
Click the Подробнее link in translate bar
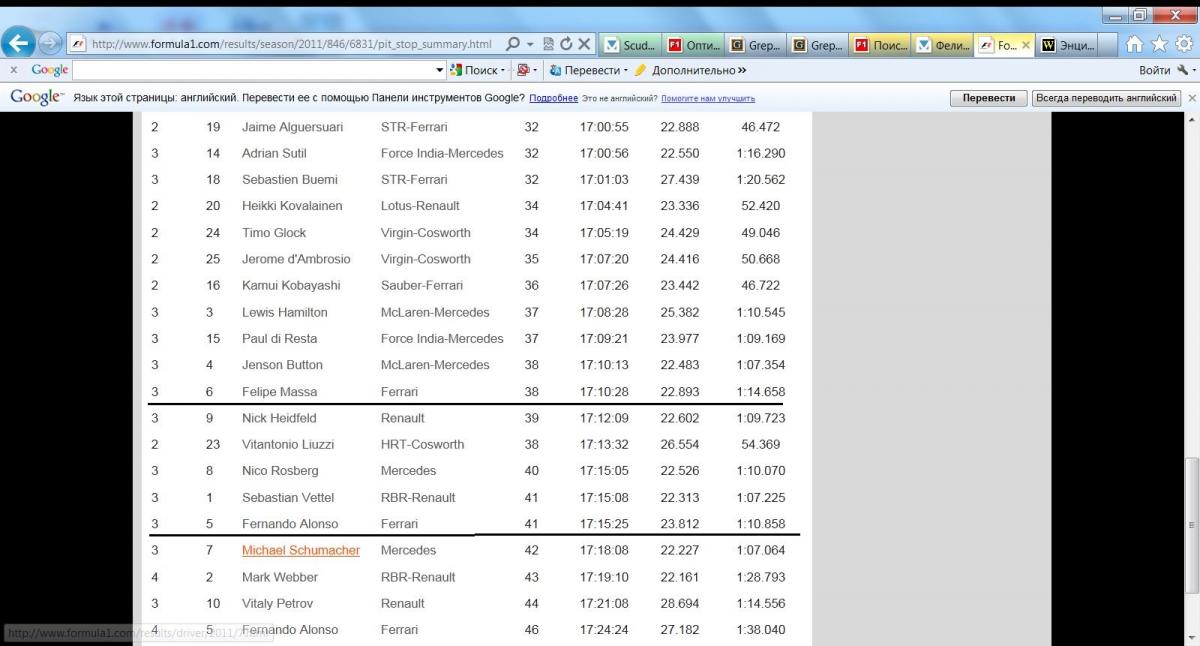click(553, 98)
